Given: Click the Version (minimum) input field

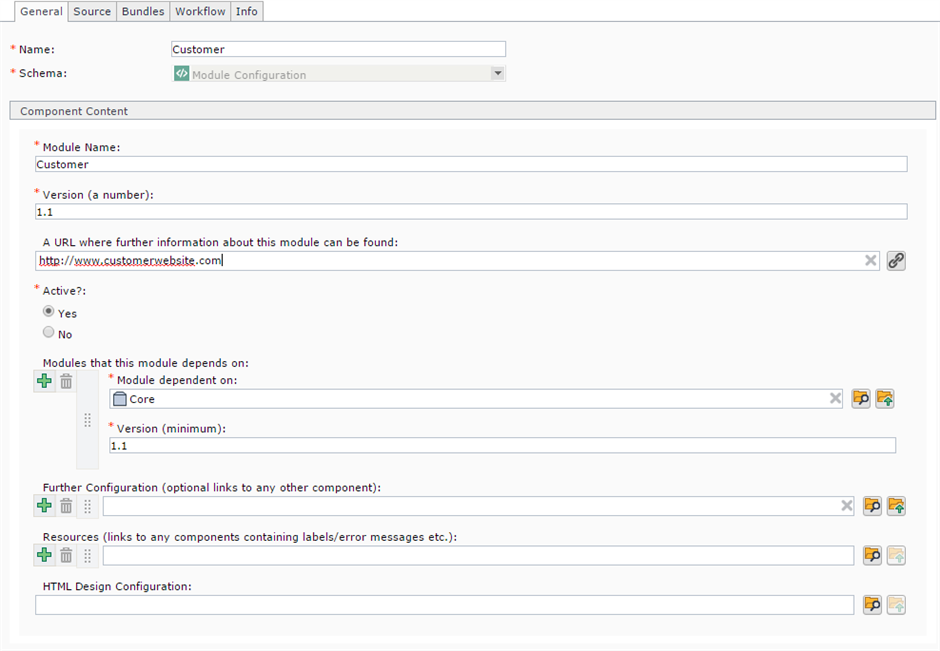Looking at the screenshot, I should [x=502, y=446].
